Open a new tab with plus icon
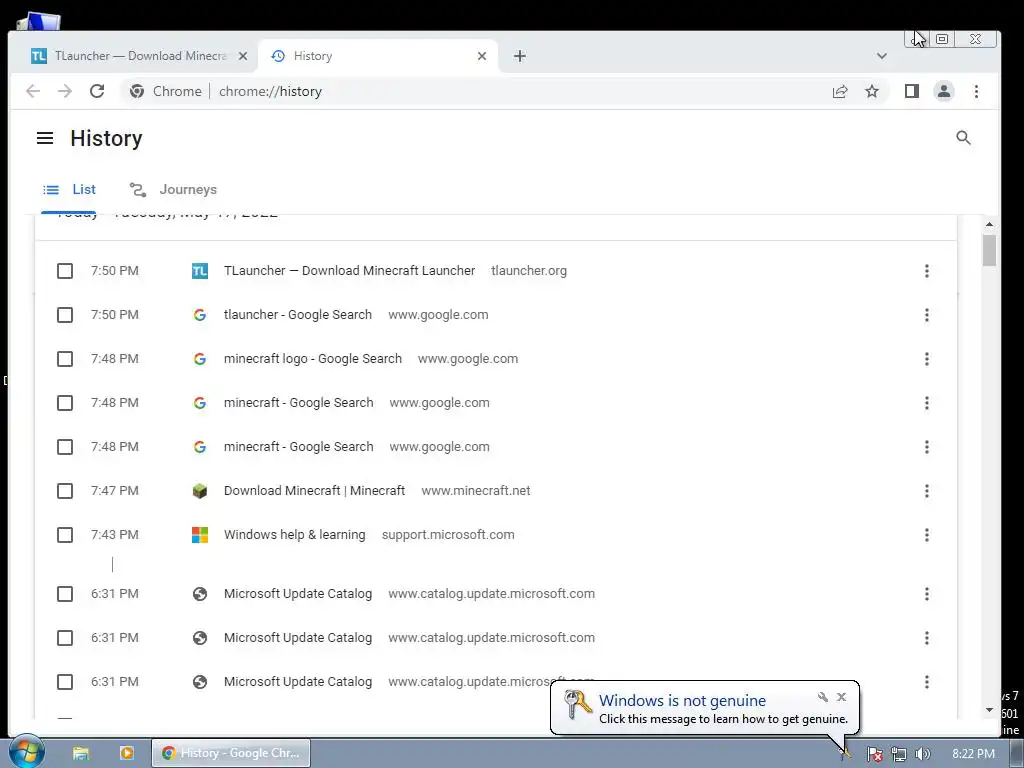The width and height of the screenshot is (1024, 768). coord(520,56)
